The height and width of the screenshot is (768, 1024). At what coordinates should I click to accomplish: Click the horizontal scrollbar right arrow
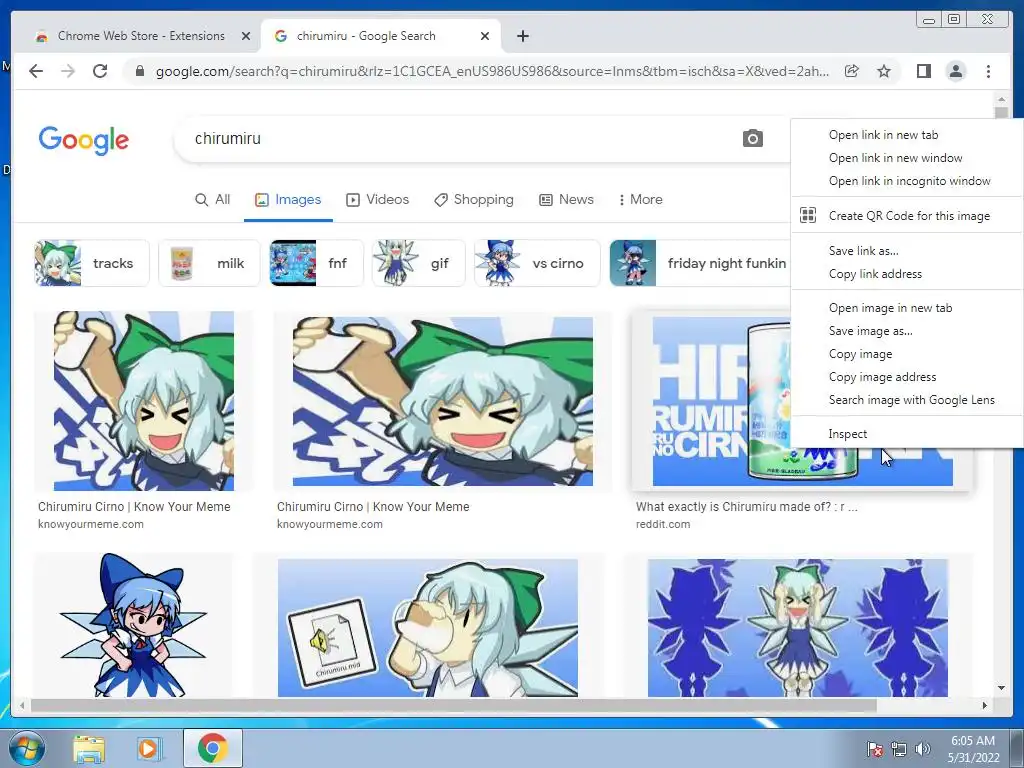coord(985,705)
